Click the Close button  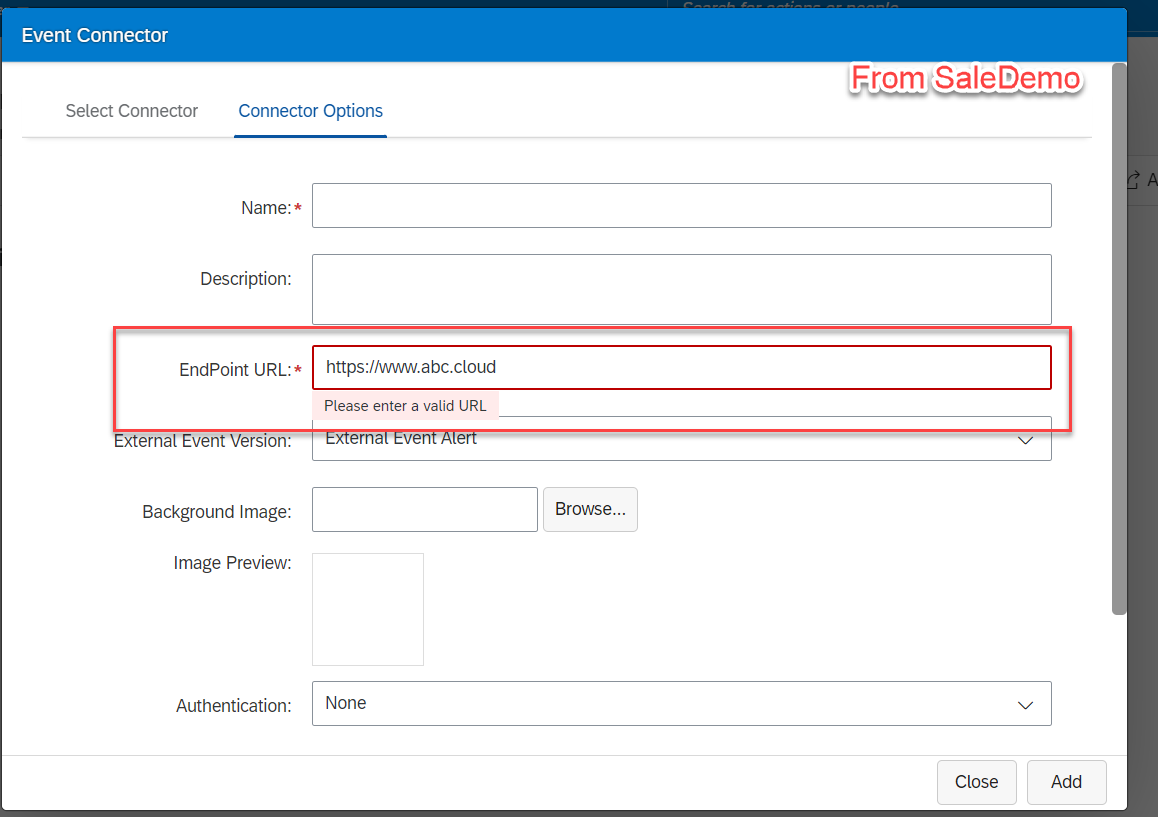click(x=976, y=782)
